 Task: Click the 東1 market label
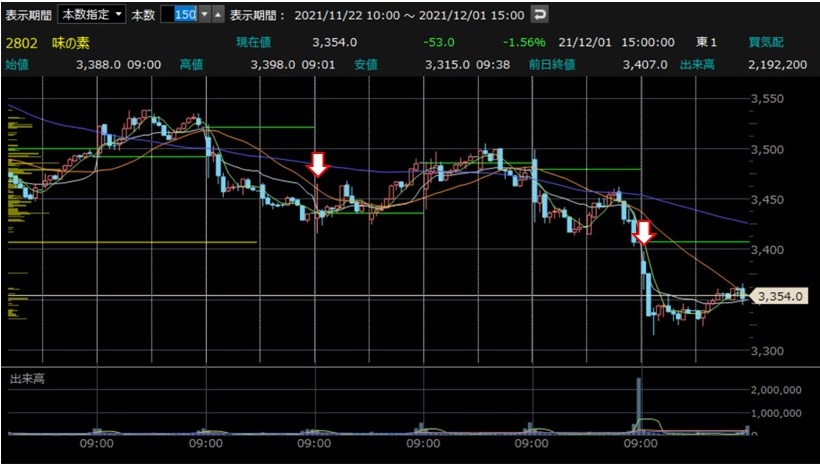pos(707,42)
